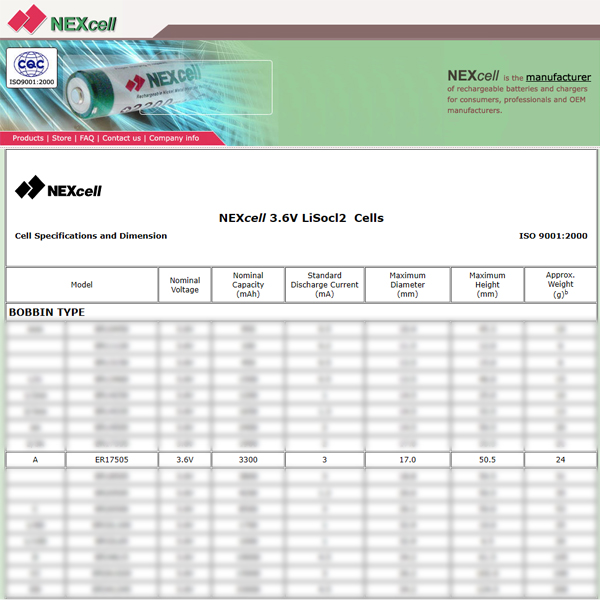
Task: Click the 3300 capacity value
Action: [248, 460]
